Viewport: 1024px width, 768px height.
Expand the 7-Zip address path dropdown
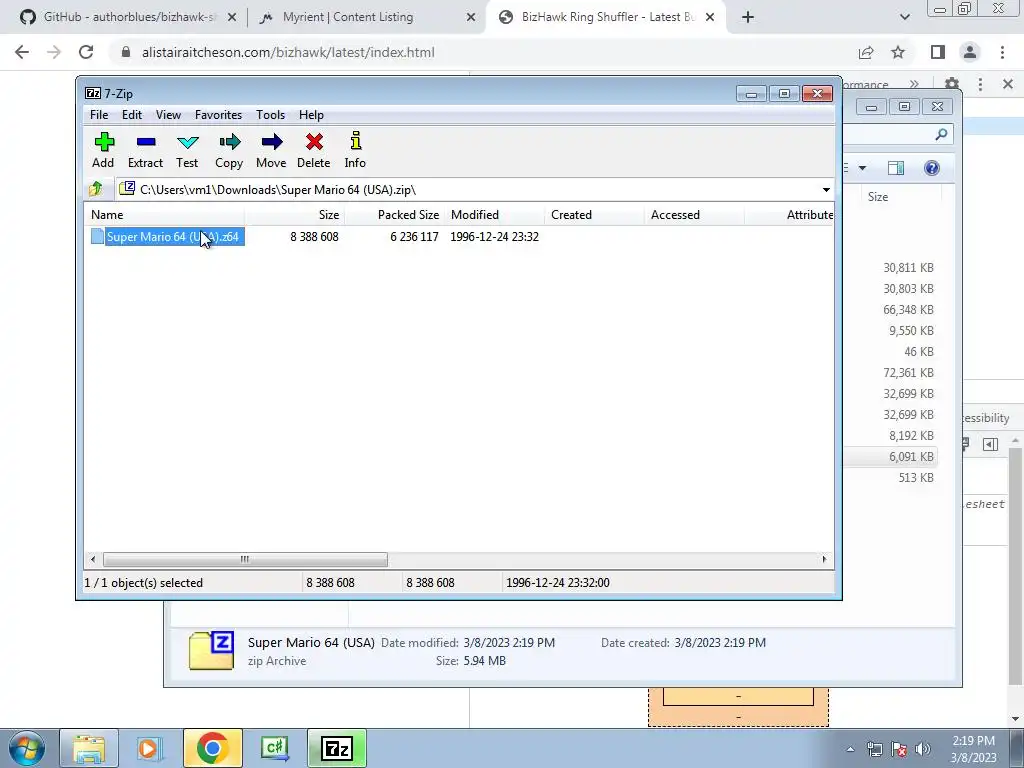pos(826,190)
